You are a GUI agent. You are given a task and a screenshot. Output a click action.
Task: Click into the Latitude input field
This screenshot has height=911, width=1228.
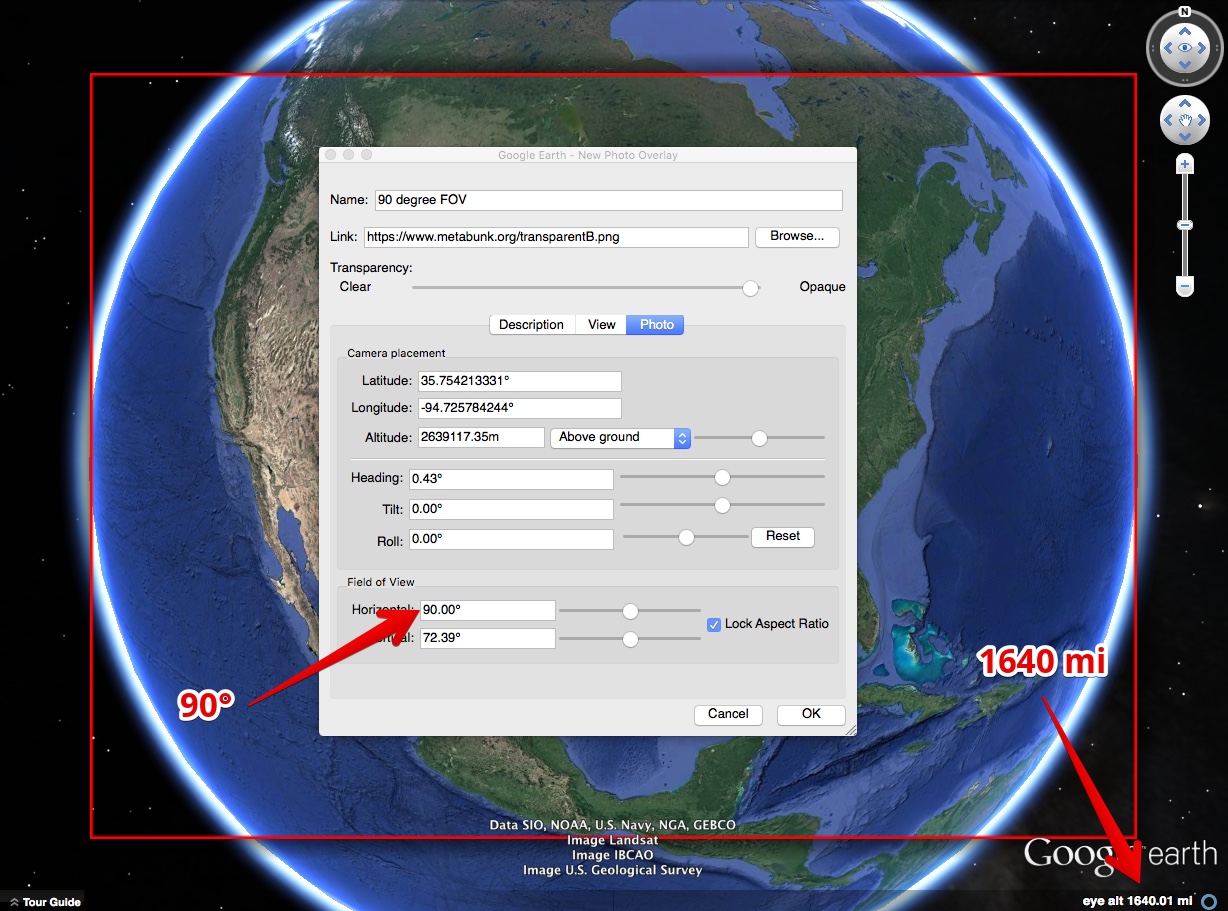[x=518, y=382]
